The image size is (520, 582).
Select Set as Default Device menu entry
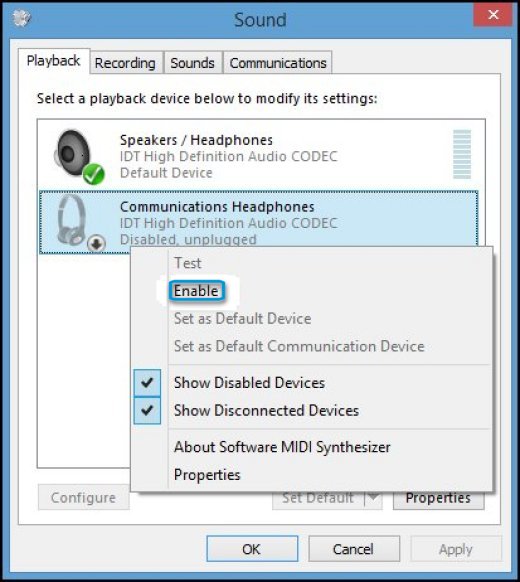coord(242,318)
